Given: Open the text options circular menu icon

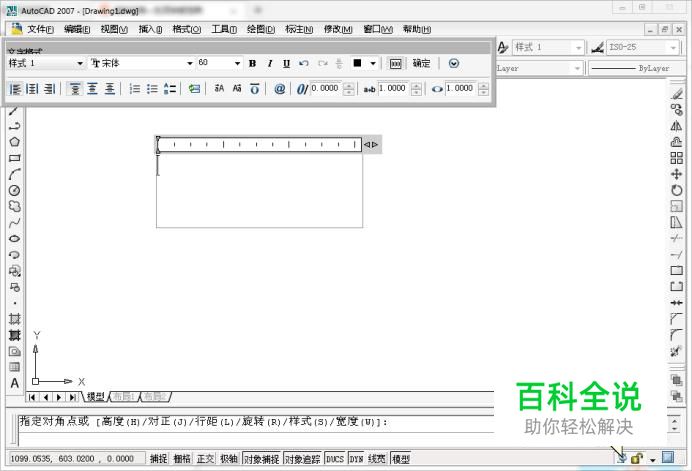Looking at the screenshot, I should pos(454,64).
